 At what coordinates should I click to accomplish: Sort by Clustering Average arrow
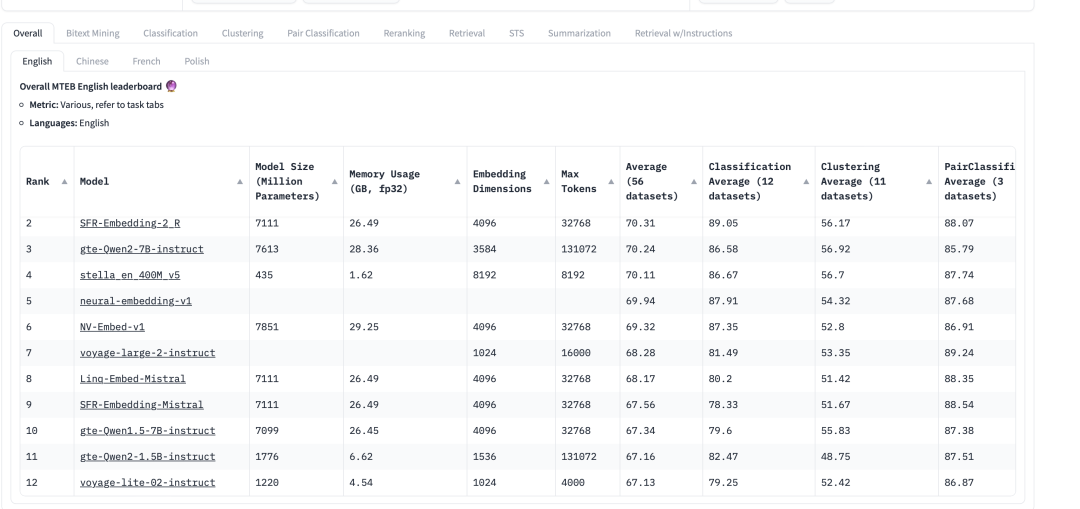(x=930, y=182)
